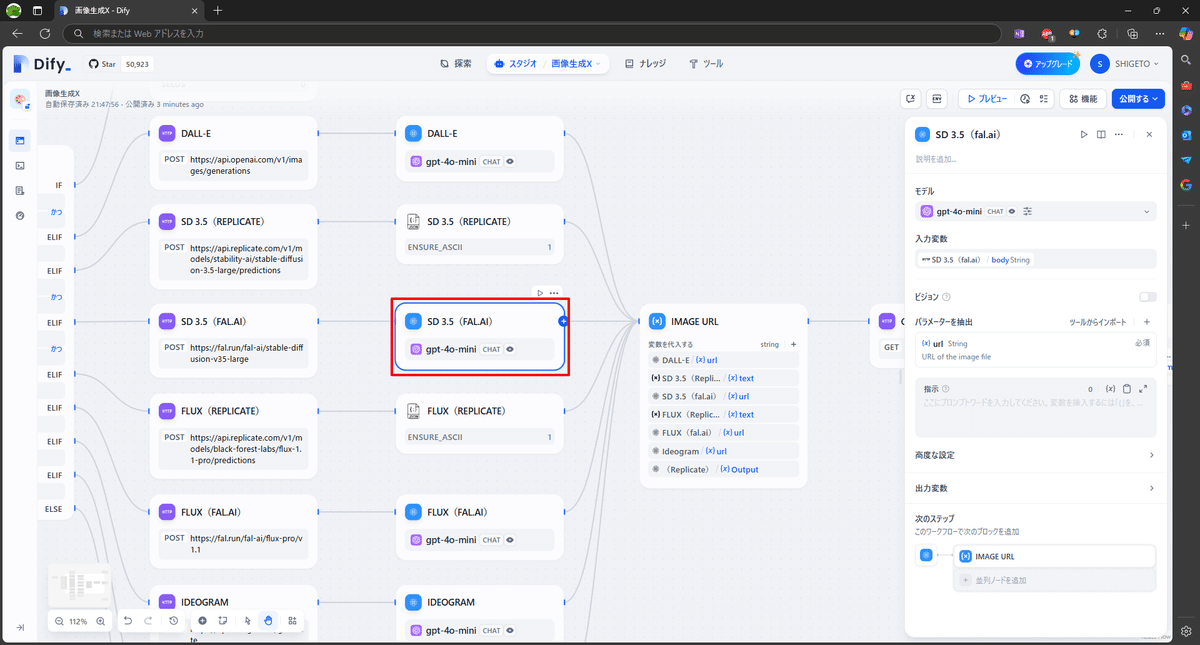Open the run history icon beside Preview
Image resolution: width=1200 pixels, height=645 pixels.
[x=1025, y=99]
